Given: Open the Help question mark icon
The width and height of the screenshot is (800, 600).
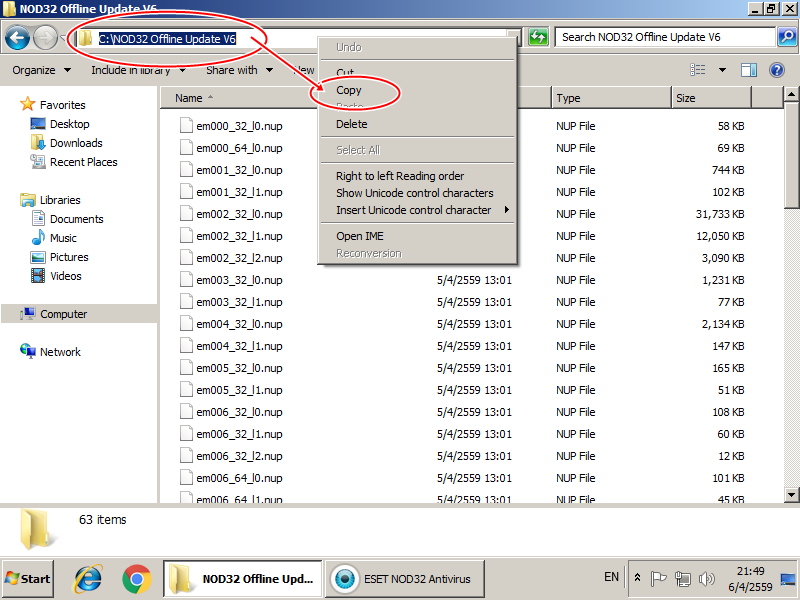Looking at the screenshot, I should click(x=777, y=70).
